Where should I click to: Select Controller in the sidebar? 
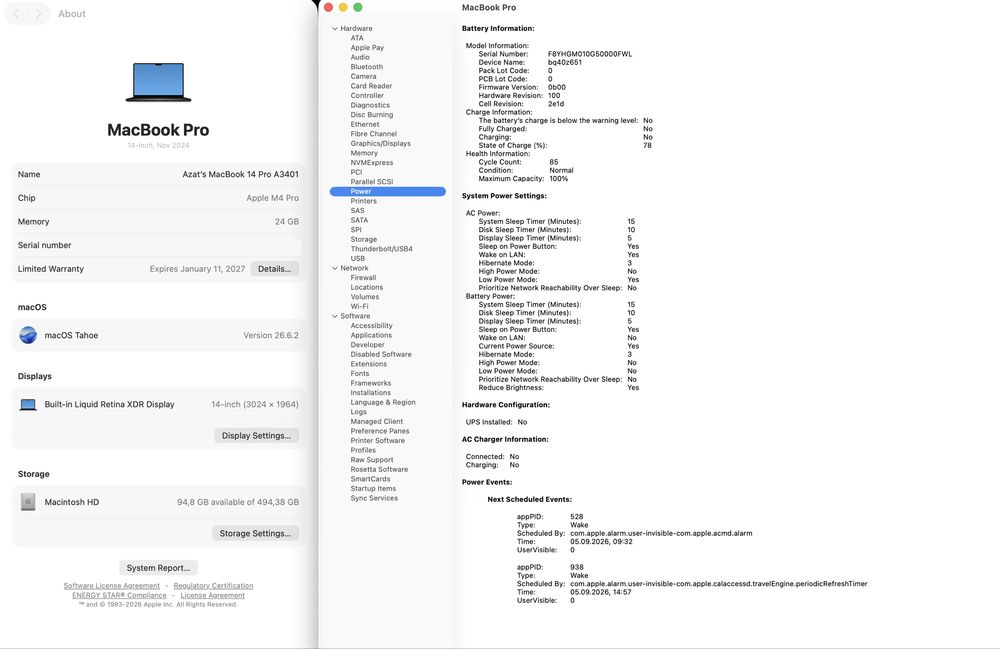point(367,96)
